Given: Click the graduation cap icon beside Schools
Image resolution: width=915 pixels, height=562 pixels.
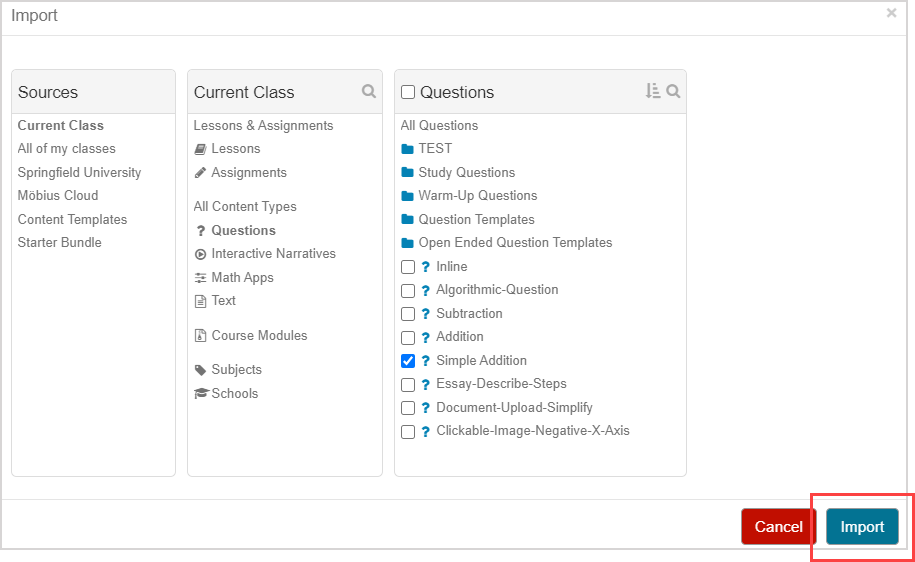Looking at the screenshot, I should click(201, 394).
